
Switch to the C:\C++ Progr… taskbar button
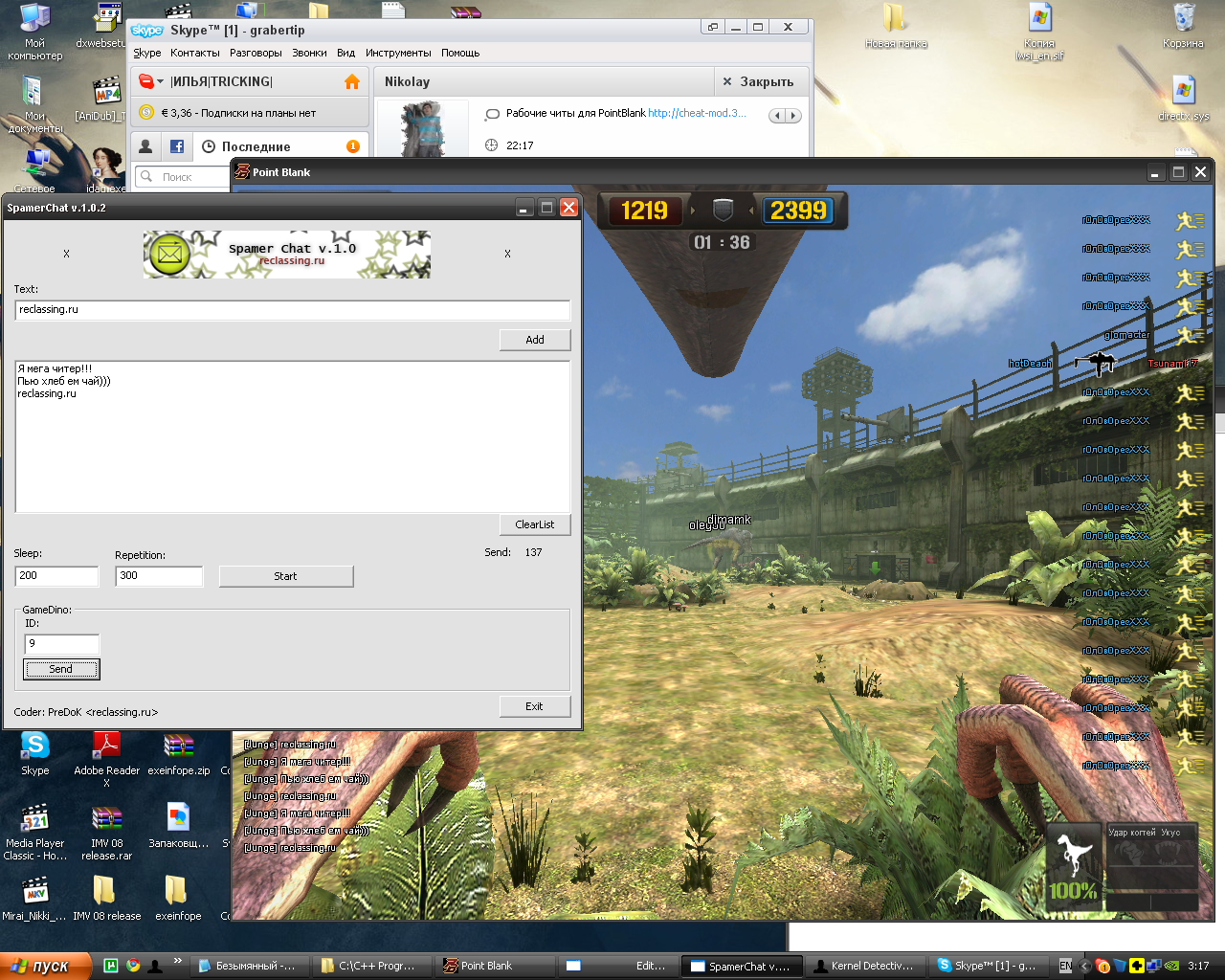tap(374, 966)
